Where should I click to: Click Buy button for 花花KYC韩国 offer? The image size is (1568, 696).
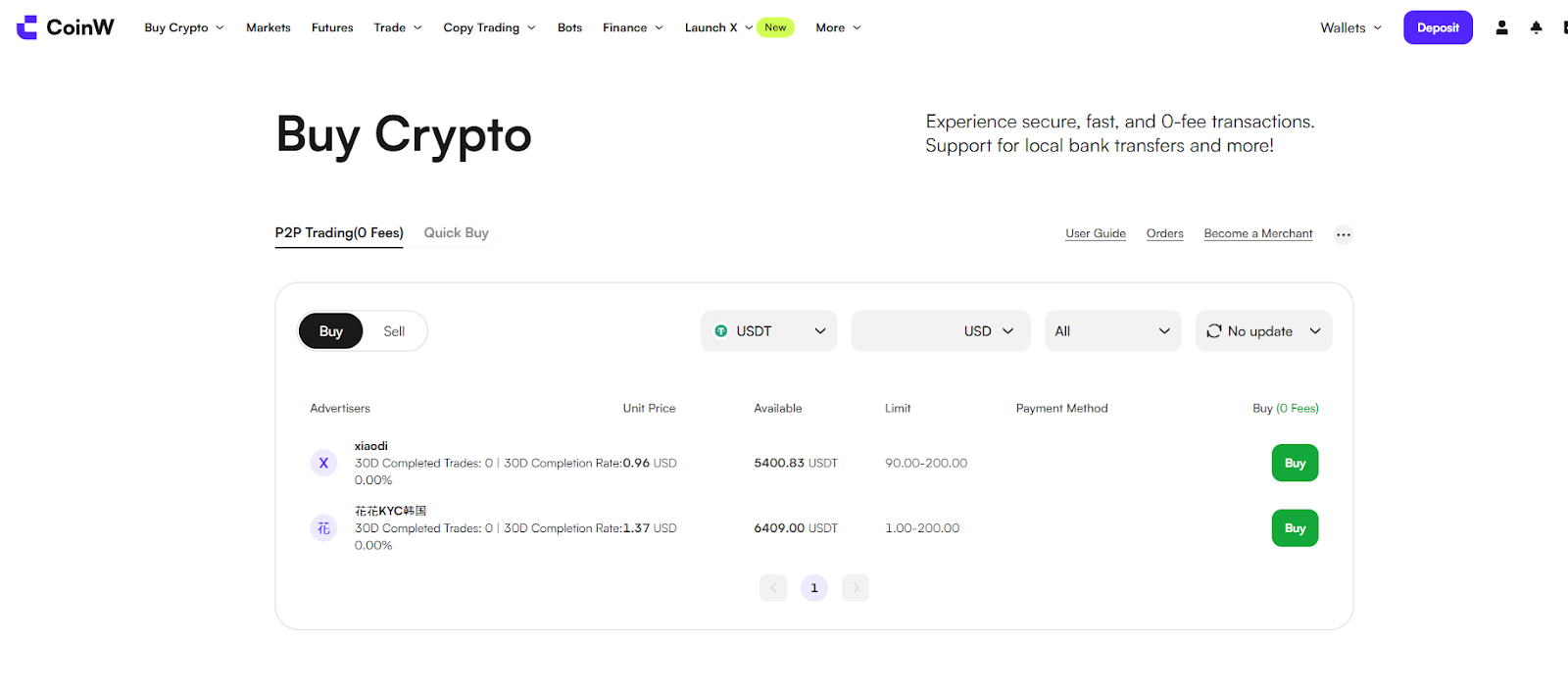tap(1295, 528)
